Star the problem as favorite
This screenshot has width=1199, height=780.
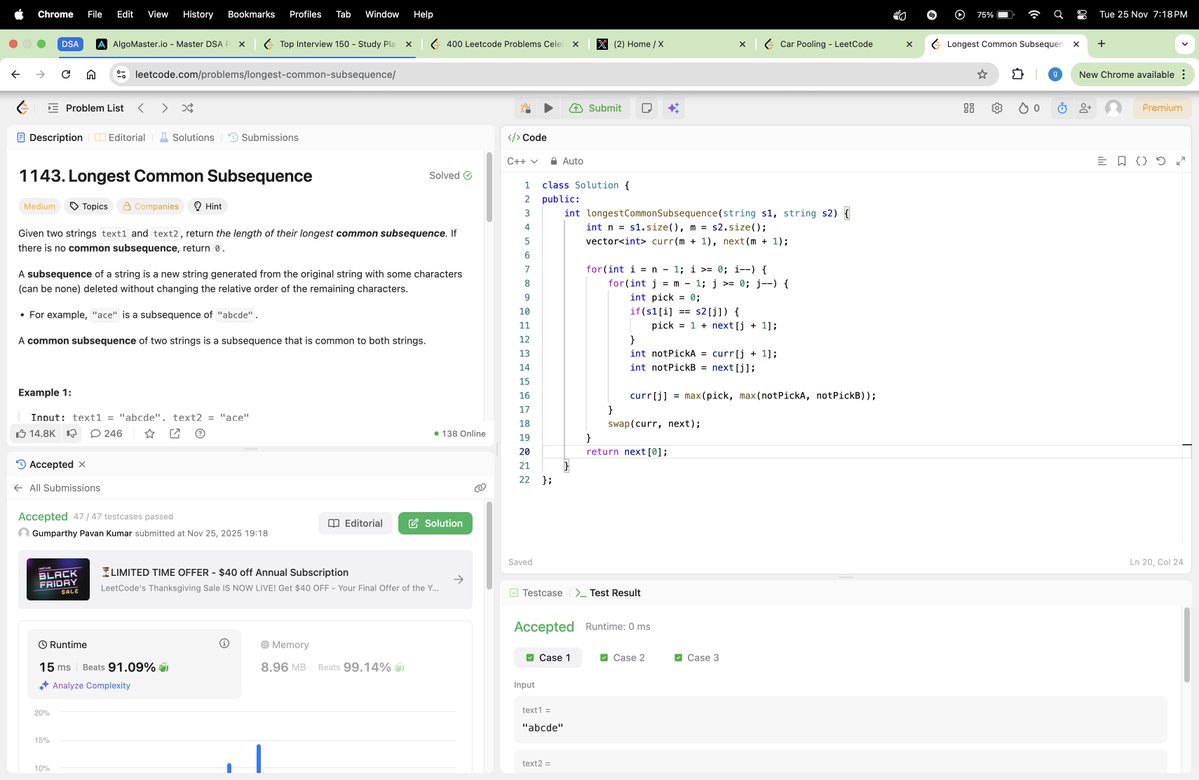[150, 434]
